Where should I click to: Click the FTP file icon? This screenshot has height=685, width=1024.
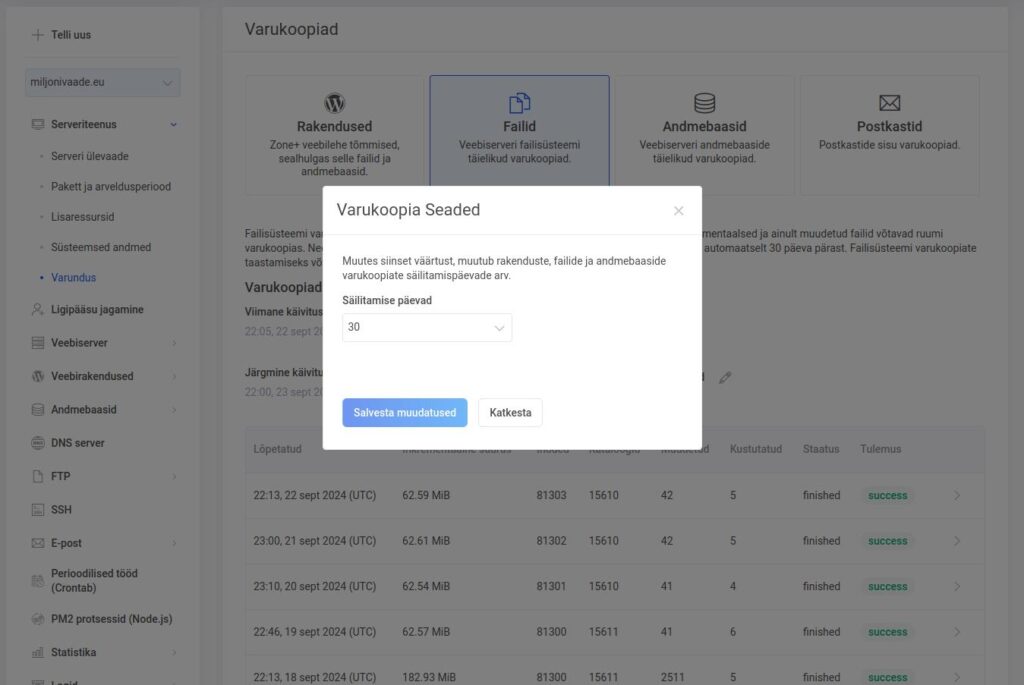pos(38,476)
